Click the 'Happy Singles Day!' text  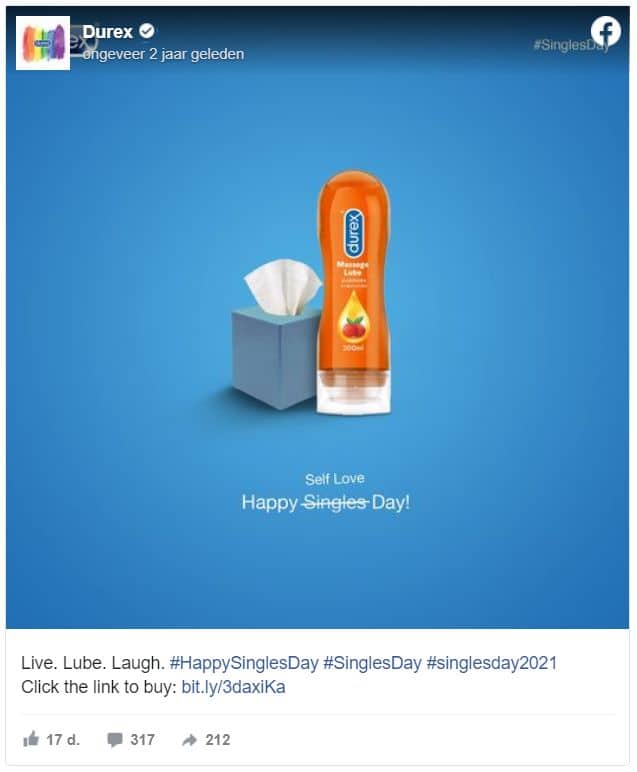pos(325,503)
